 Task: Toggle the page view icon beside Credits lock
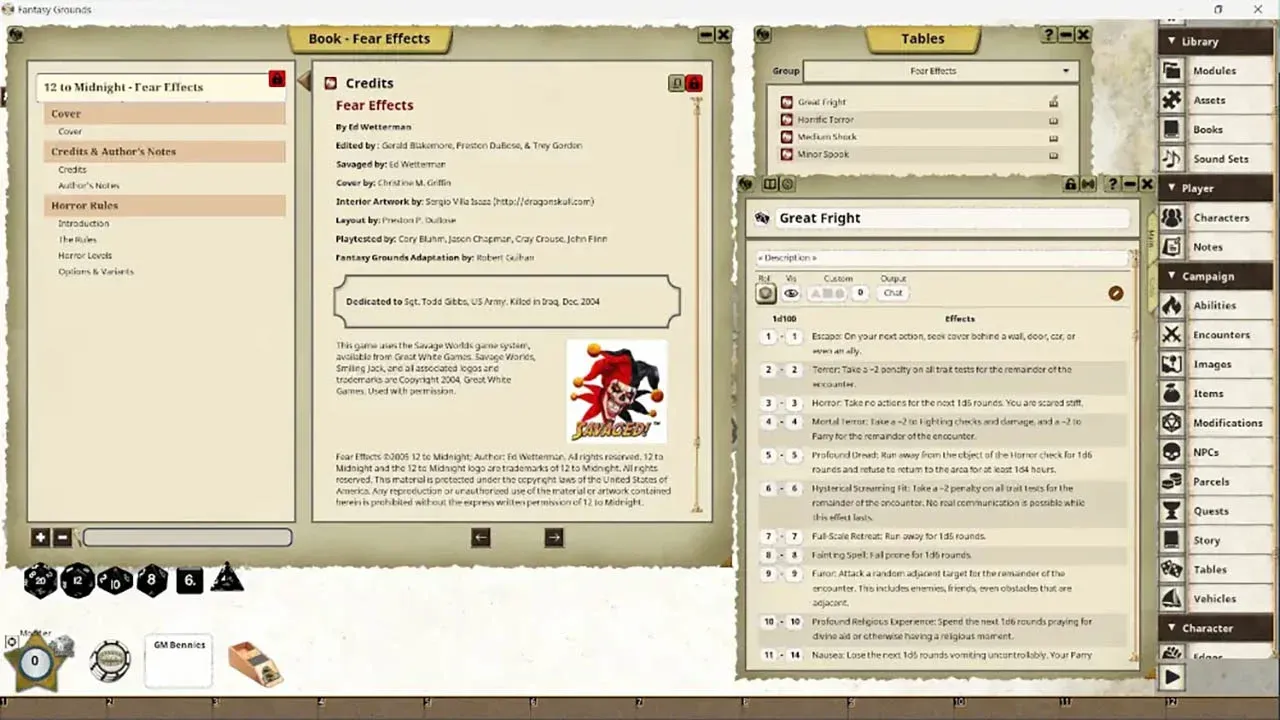click(677, 83)
